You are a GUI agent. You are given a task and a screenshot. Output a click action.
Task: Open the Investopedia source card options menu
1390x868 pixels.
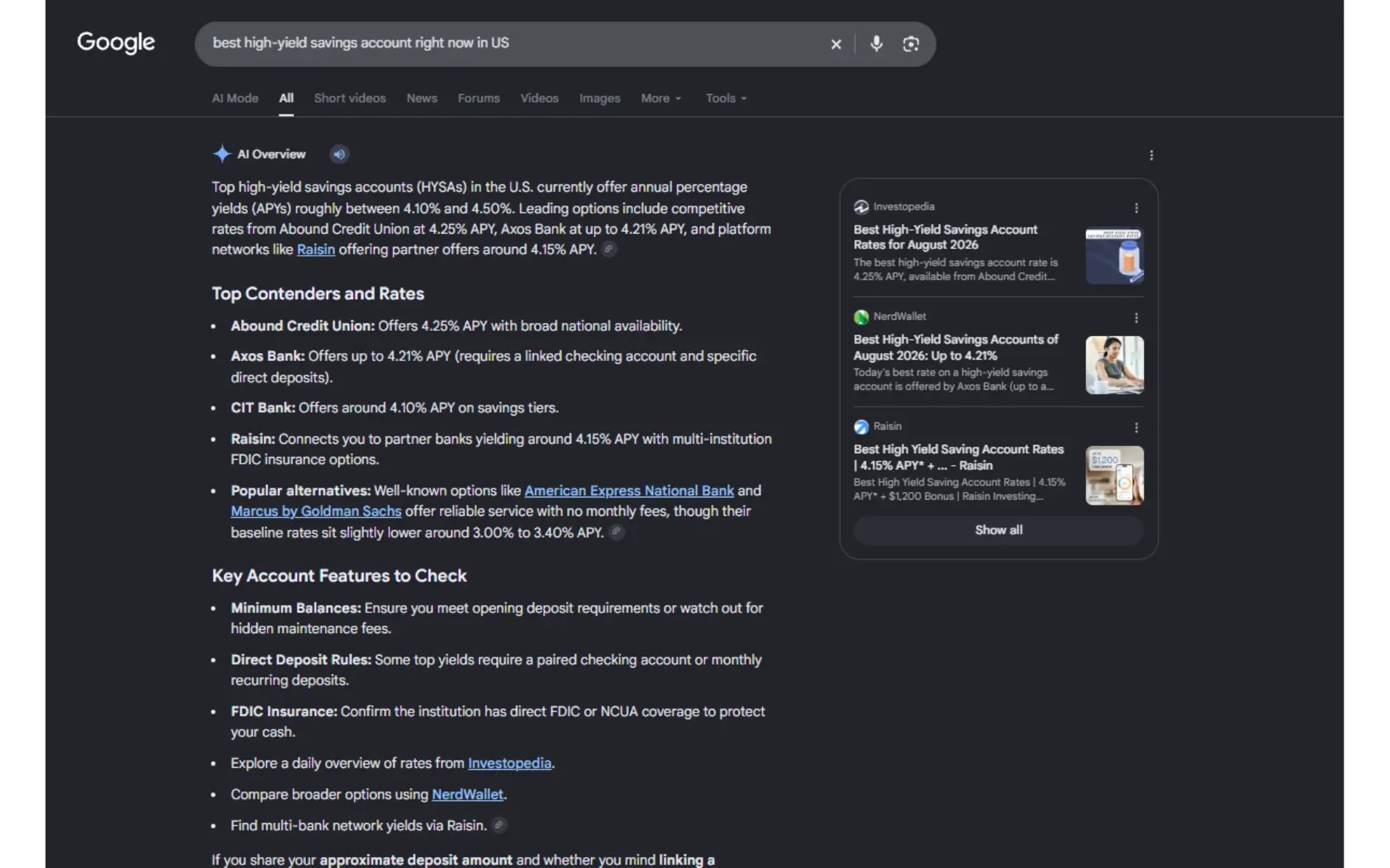click(1136, 209)
